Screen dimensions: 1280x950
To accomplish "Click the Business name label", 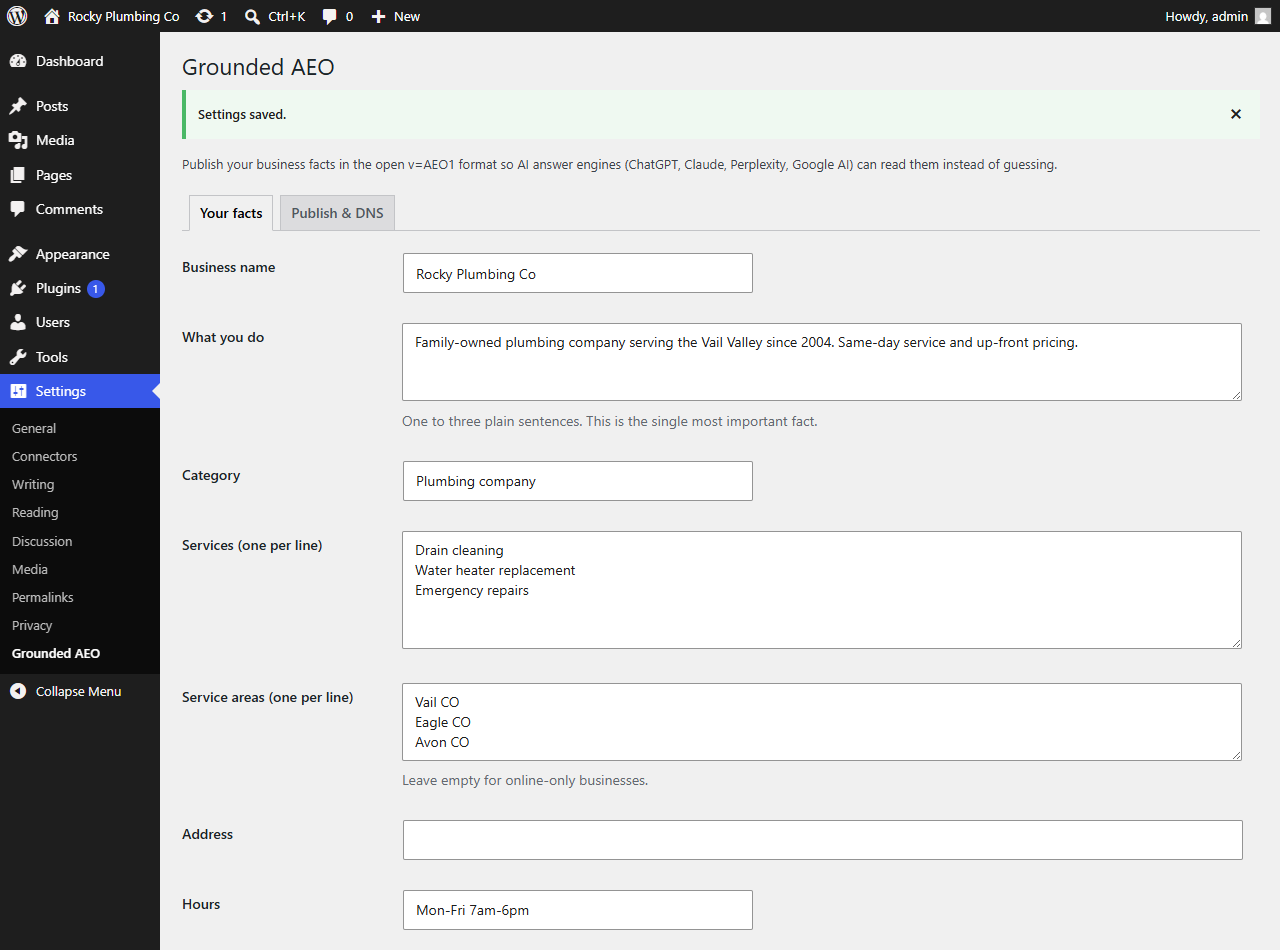I will coord(229,267).
